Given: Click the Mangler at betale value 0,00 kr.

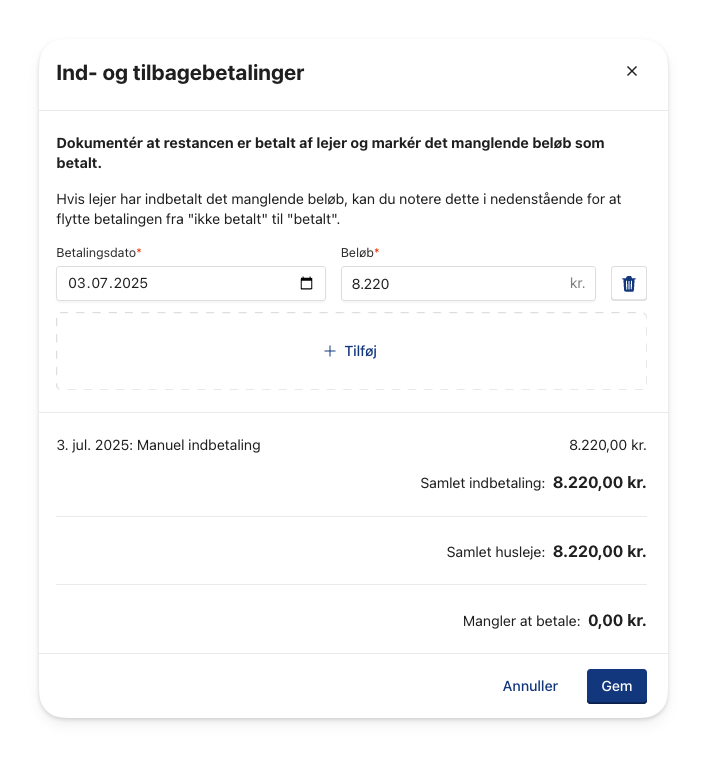Looking at the screenshot, I should [617, 620].
